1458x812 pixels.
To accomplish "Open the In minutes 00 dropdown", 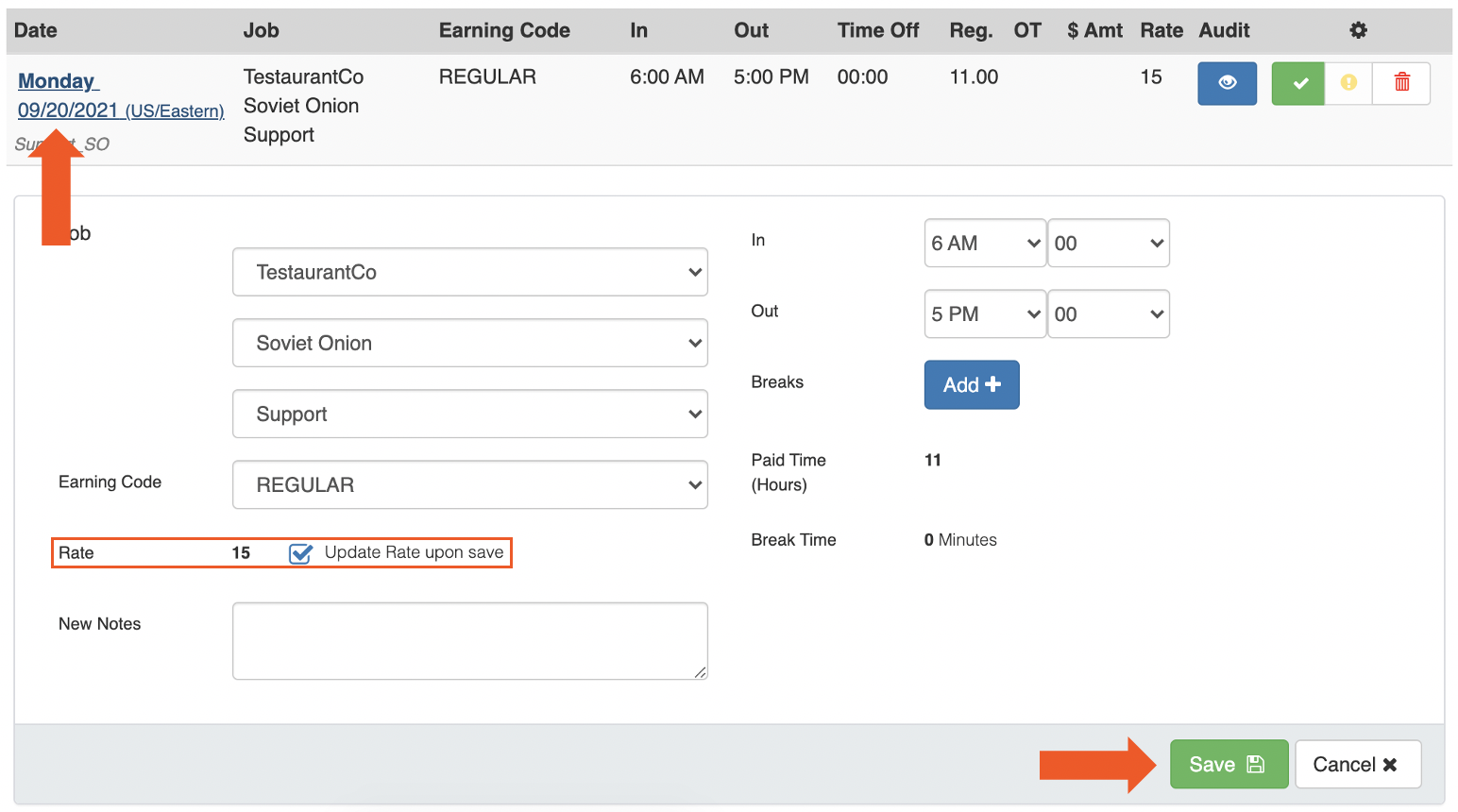I will point(1108,243).
